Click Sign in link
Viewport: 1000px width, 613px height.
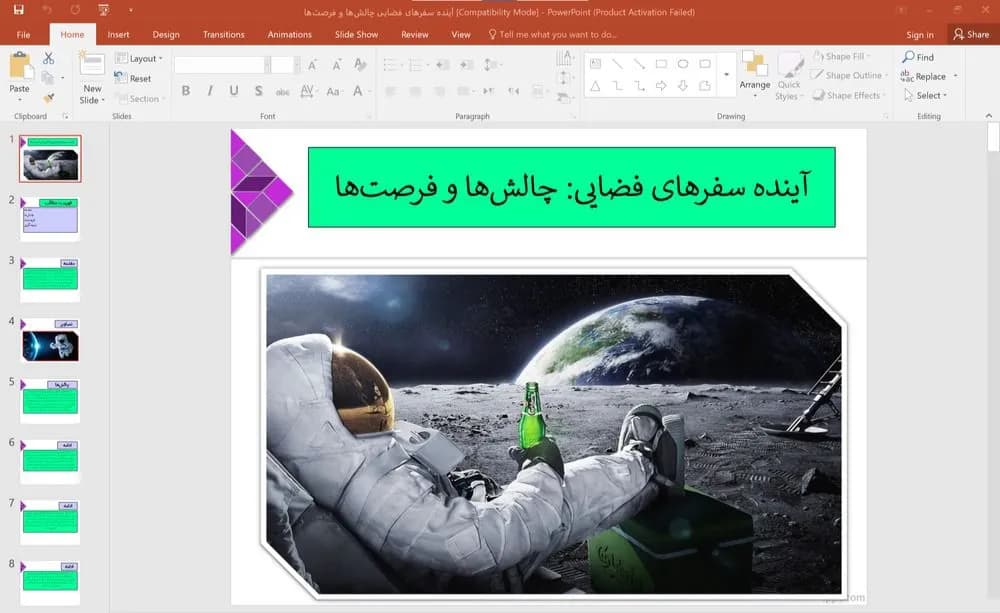point(920,34)
